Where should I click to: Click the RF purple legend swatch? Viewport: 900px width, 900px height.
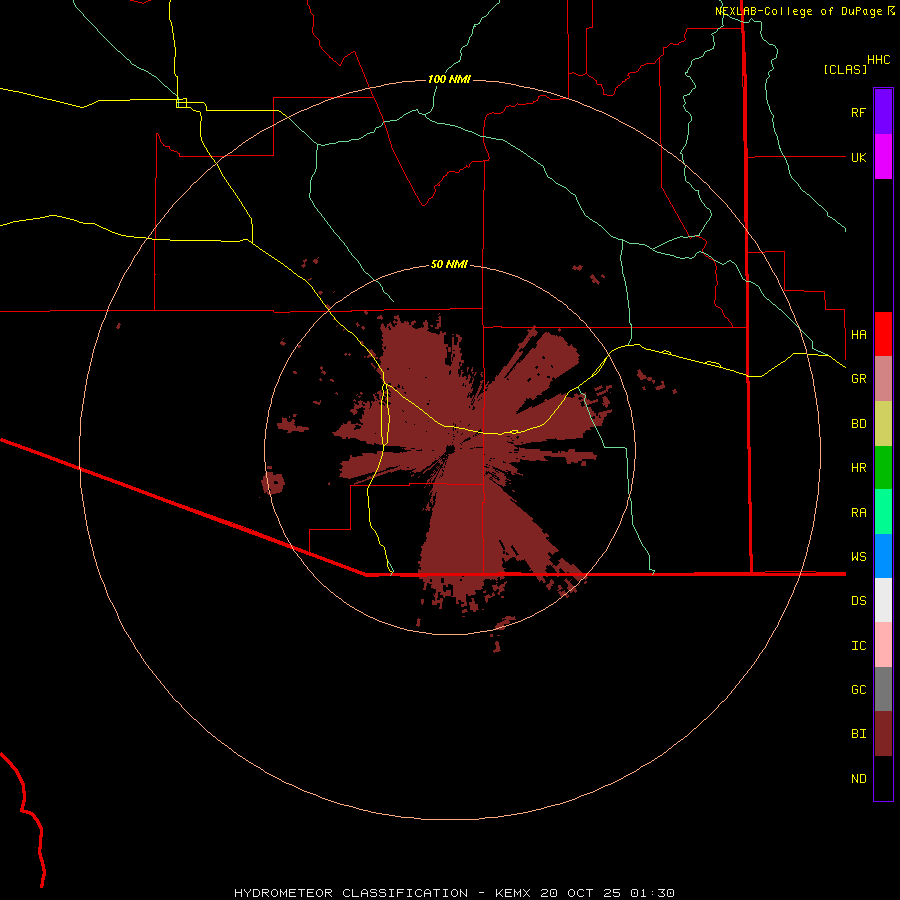point(883,112)
